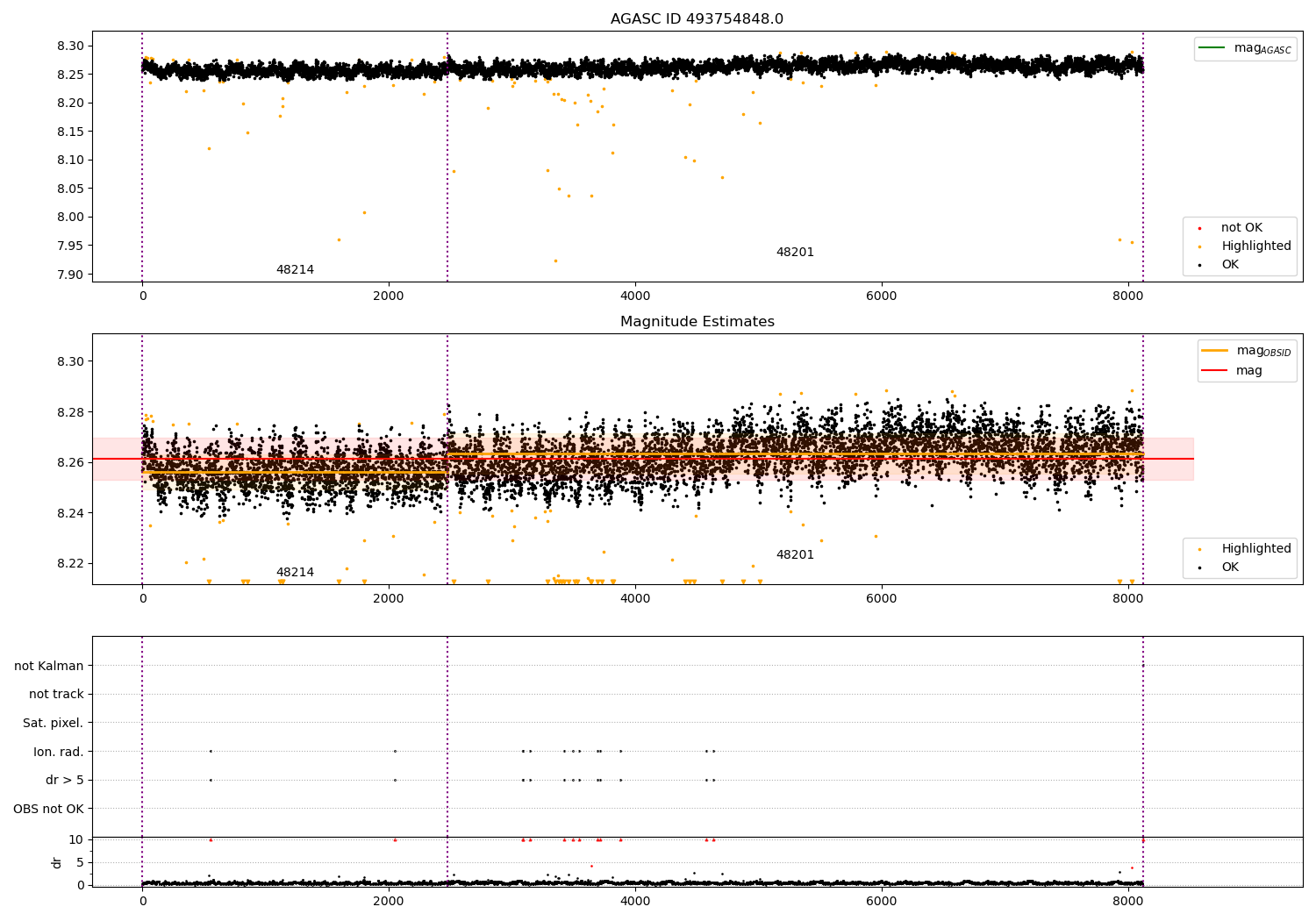This screenshot has height=921, width=1316.
Task: Select the 'mag AGASC' legend label in top plot
Action: [1262, 48]
